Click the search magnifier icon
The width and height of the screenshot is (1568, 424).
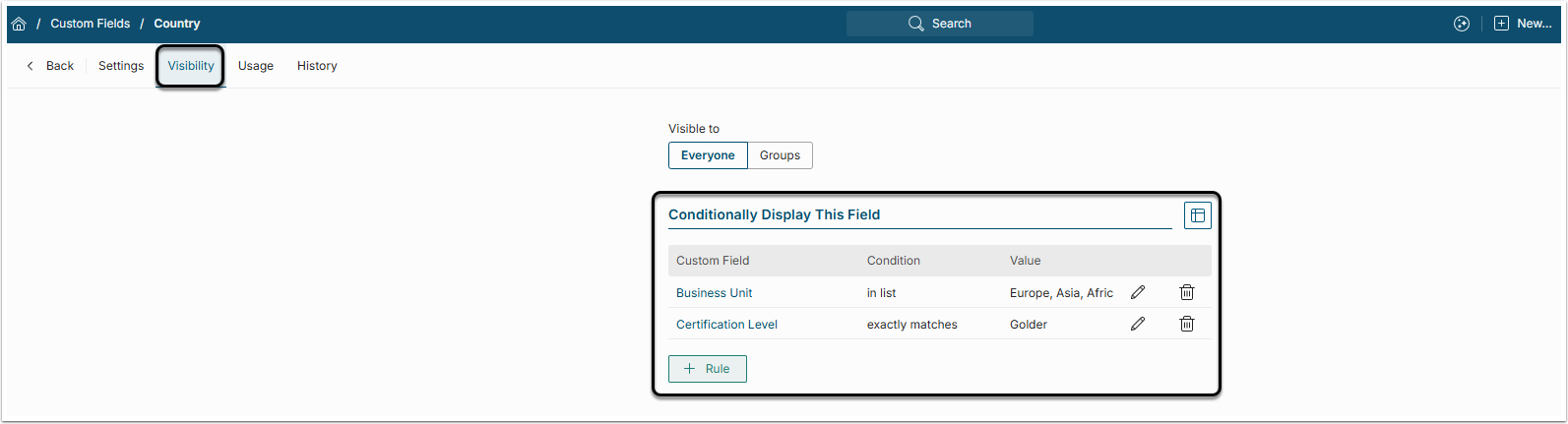click(916, 24)
